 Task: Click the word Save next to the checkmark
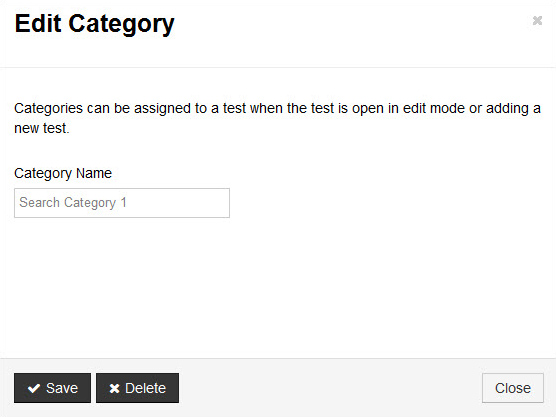tap(62, 388)
